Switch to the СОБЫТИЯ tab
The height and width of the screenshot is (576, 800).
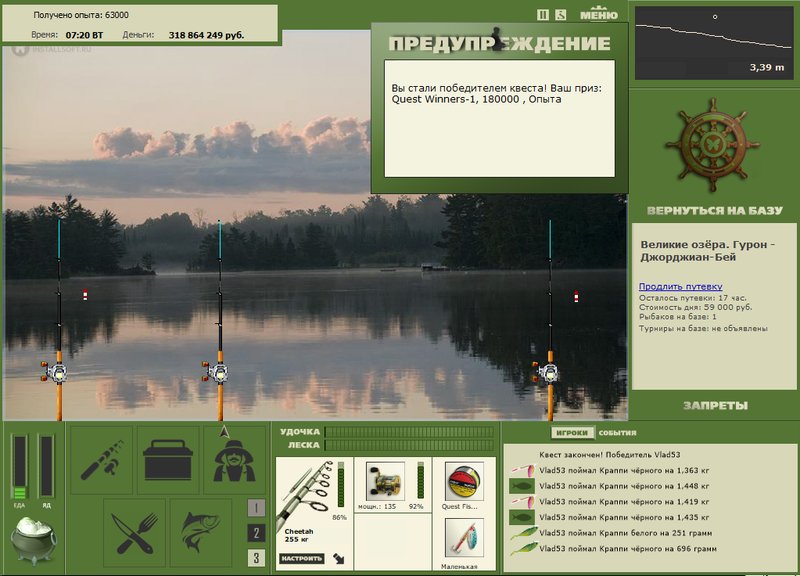pyautogui.click(x=617, y=433)
